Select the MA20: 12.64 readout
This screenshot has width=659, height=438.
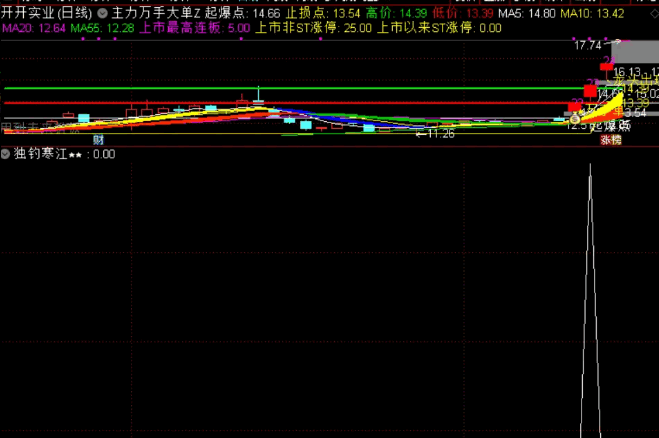34,29
